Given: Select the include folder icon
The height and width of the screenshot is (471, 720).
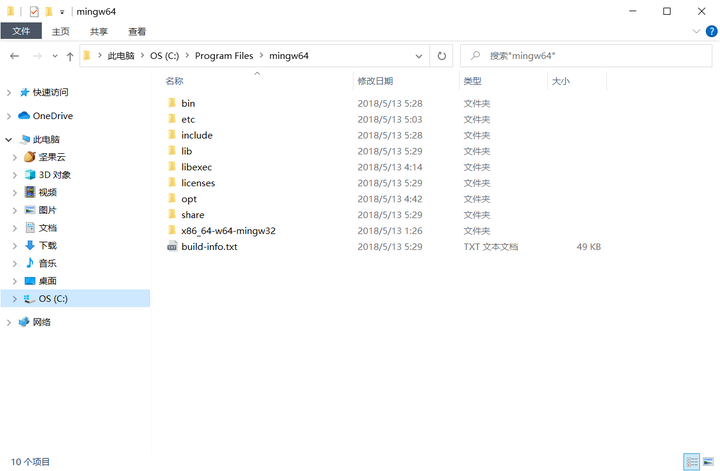Looking at the screenshot, I should pos(172,135).
